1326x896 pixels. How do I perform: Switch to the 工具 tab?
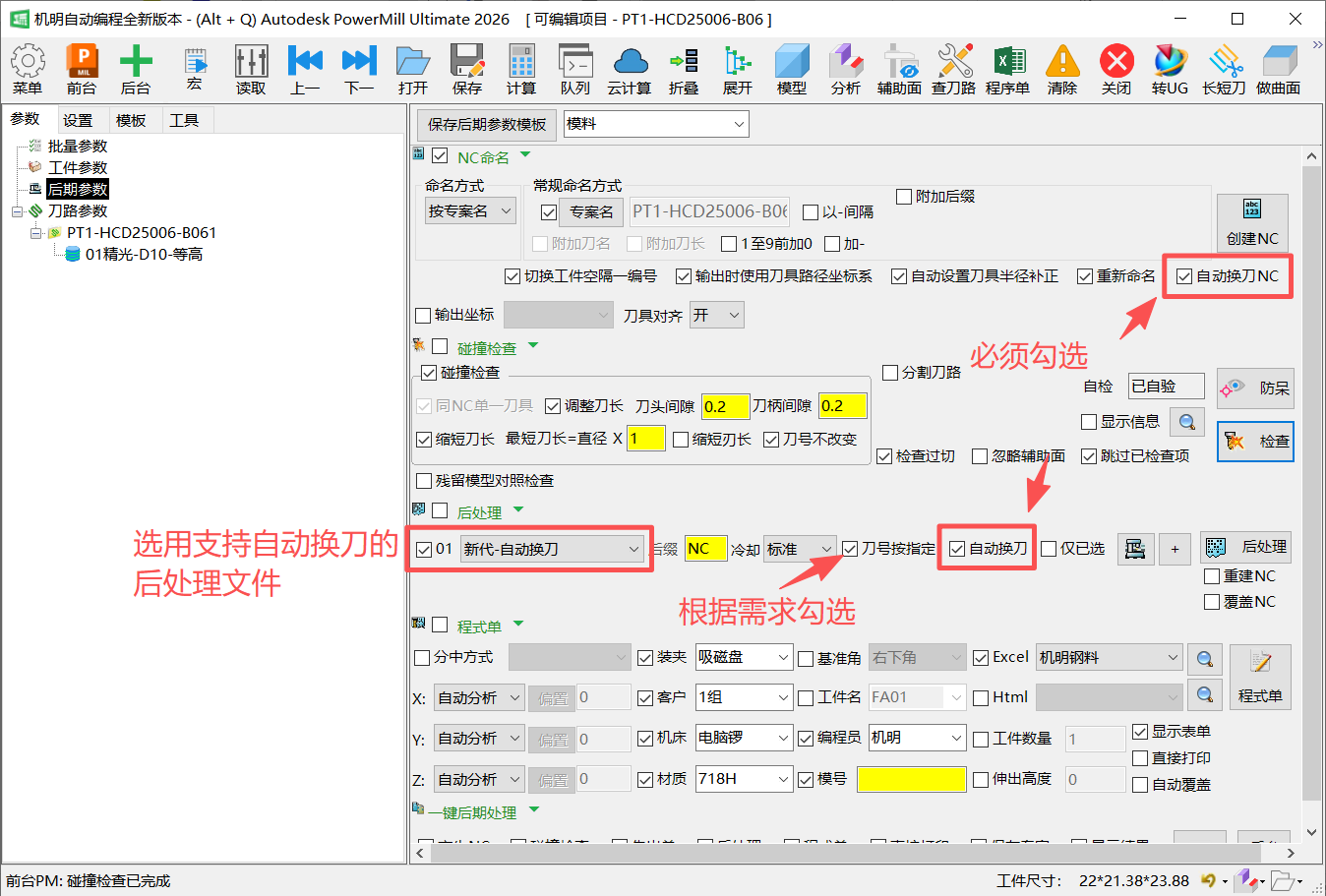184,120
